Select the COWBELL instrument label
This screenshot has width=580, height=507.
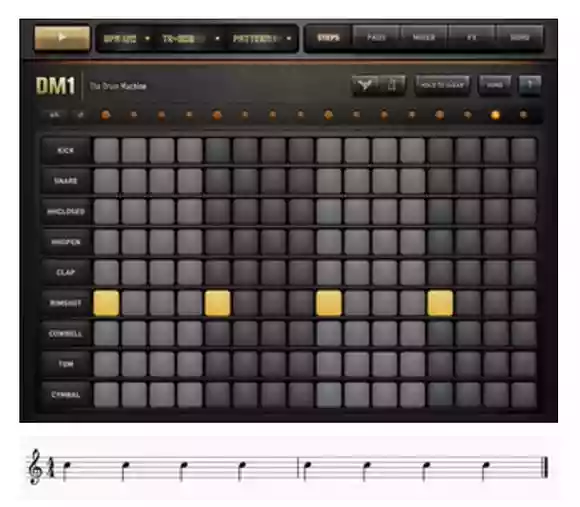tap(66, 334)
